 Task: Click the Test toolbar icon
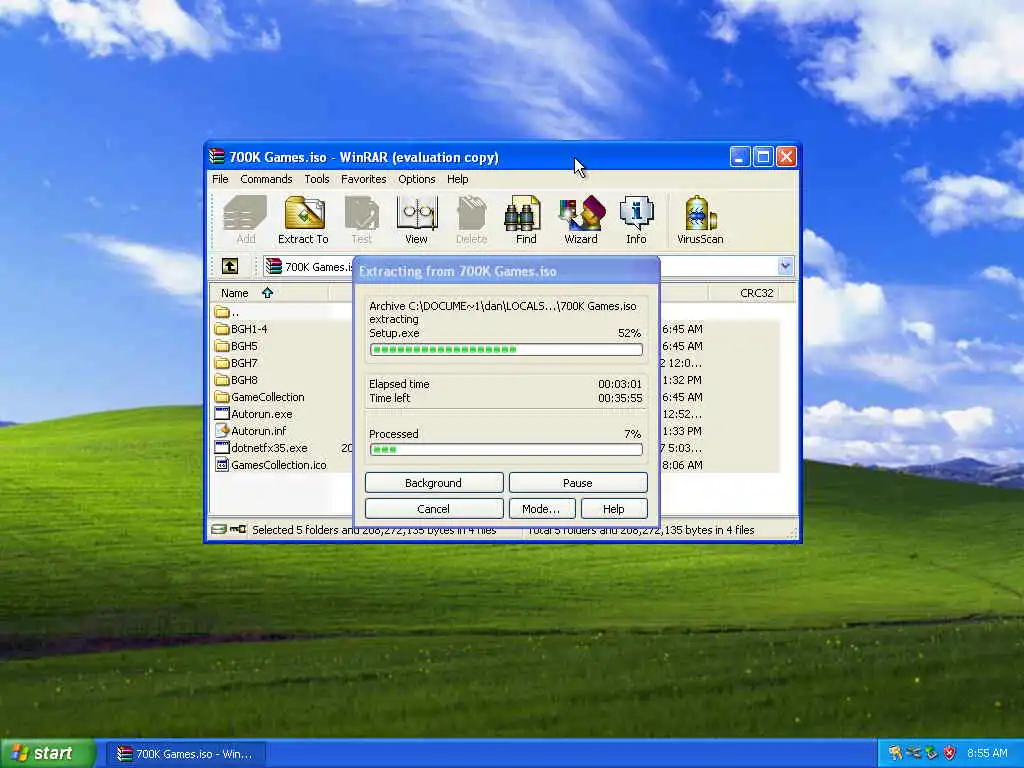[x=361, y=220]
